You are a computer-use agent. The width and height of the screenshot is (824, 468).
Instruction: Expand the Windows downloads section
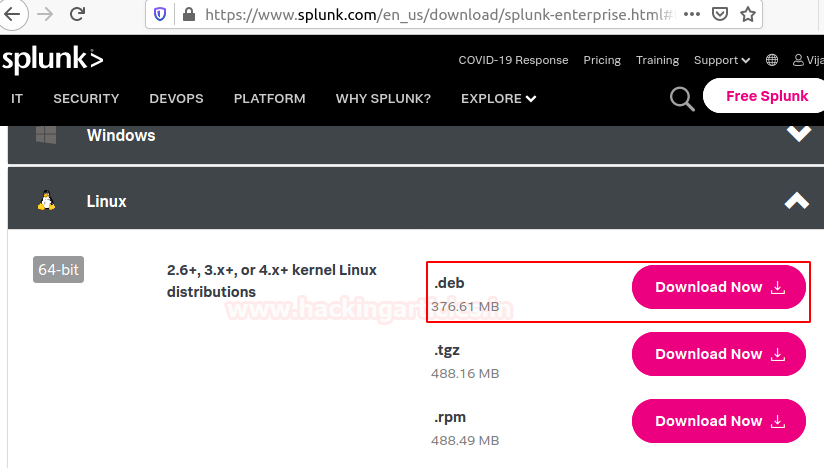tap(797, 134)
